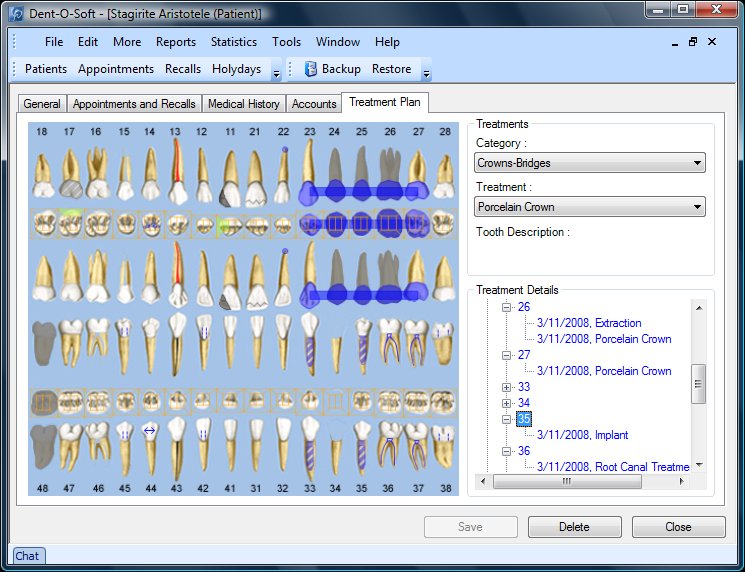Select lower tooth 34 root remnant
The height and width of the screenshot is (572, 745).
(x=336, y=354)
